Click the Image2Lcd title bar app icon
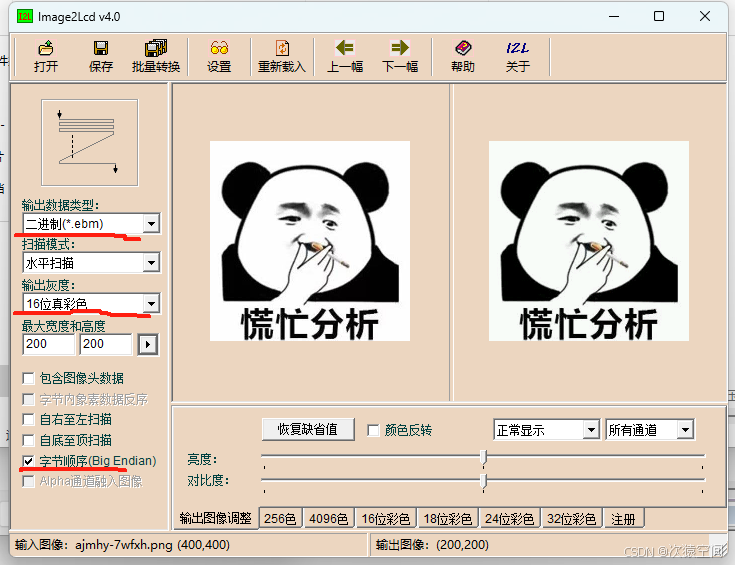The height and width of the screenshot is (565, 735). 24,16
